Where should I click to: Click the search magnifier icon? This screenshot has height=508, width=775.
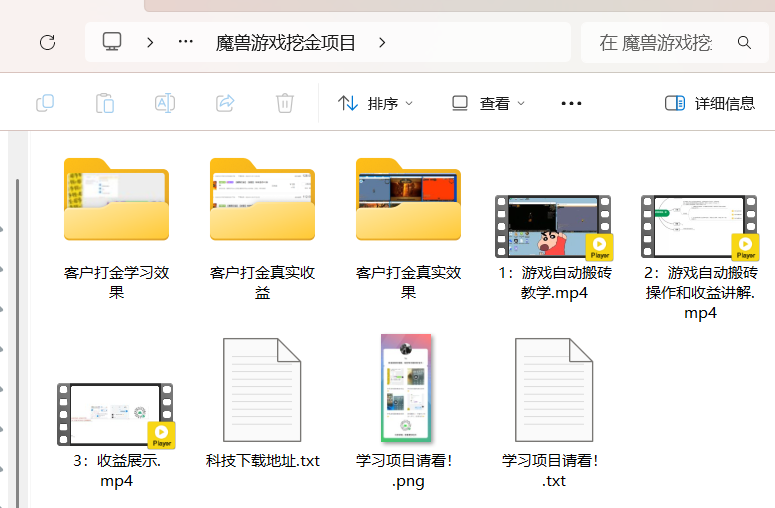point(744,43)
